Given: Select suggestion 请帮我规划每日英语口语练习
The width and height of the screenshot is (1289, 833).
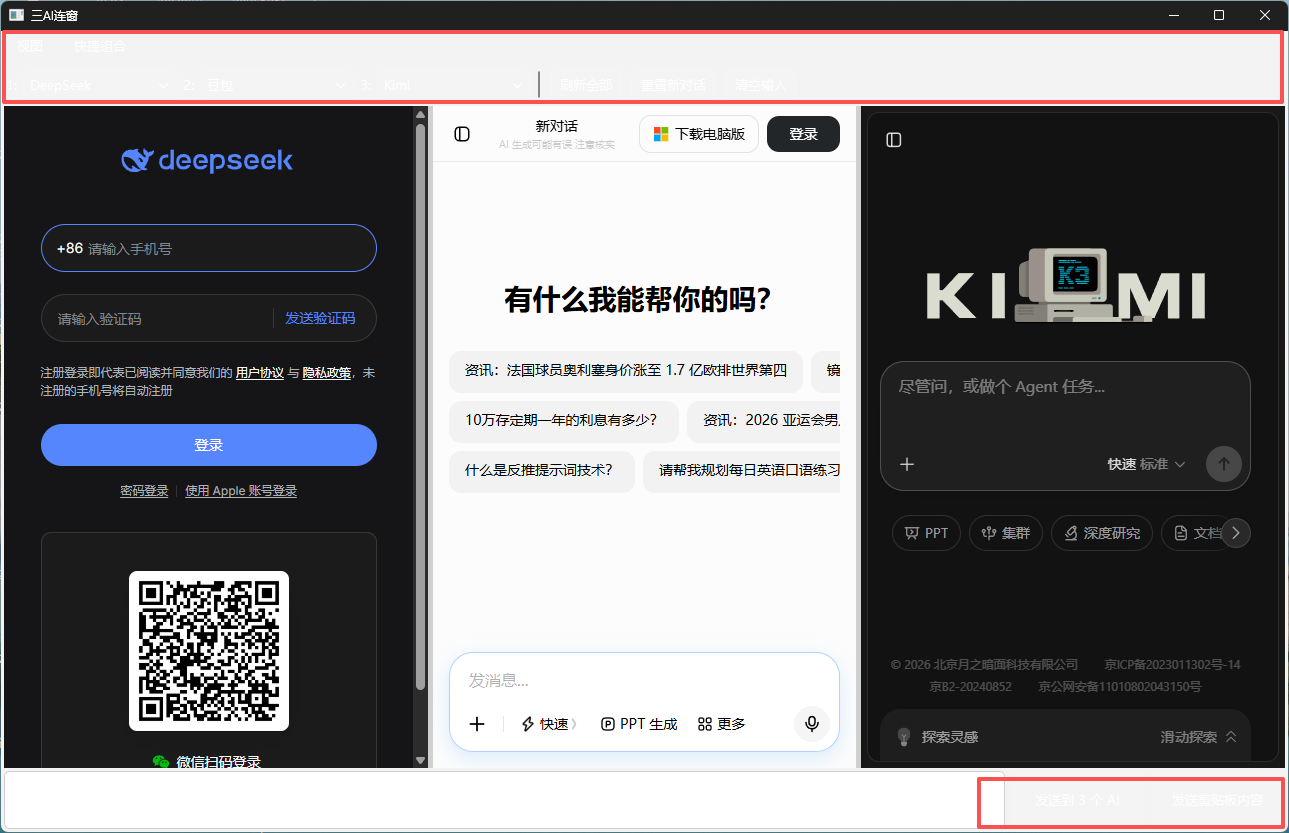Looking at the screenshot, I should click(741, 471).
